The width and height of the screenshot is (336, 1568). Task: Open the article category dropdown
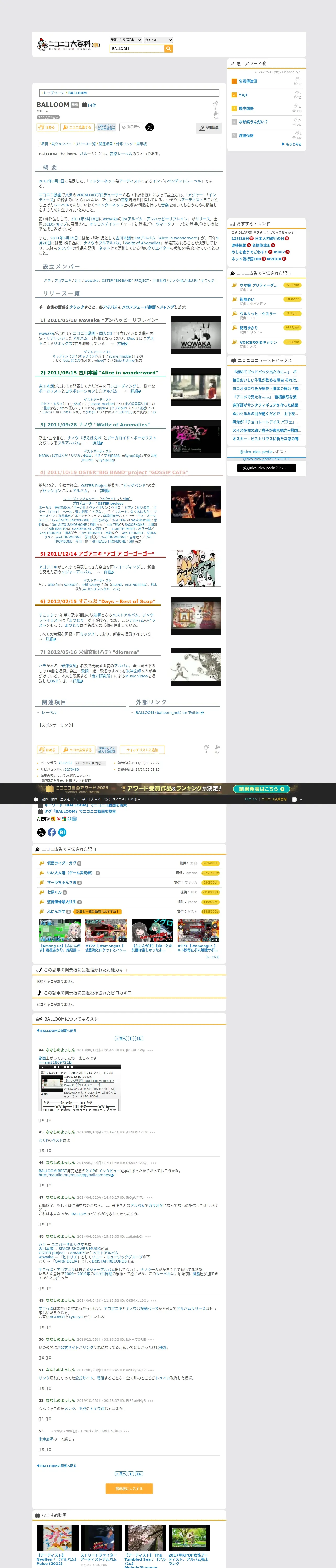pyautogui.click(x=126, y=40)
